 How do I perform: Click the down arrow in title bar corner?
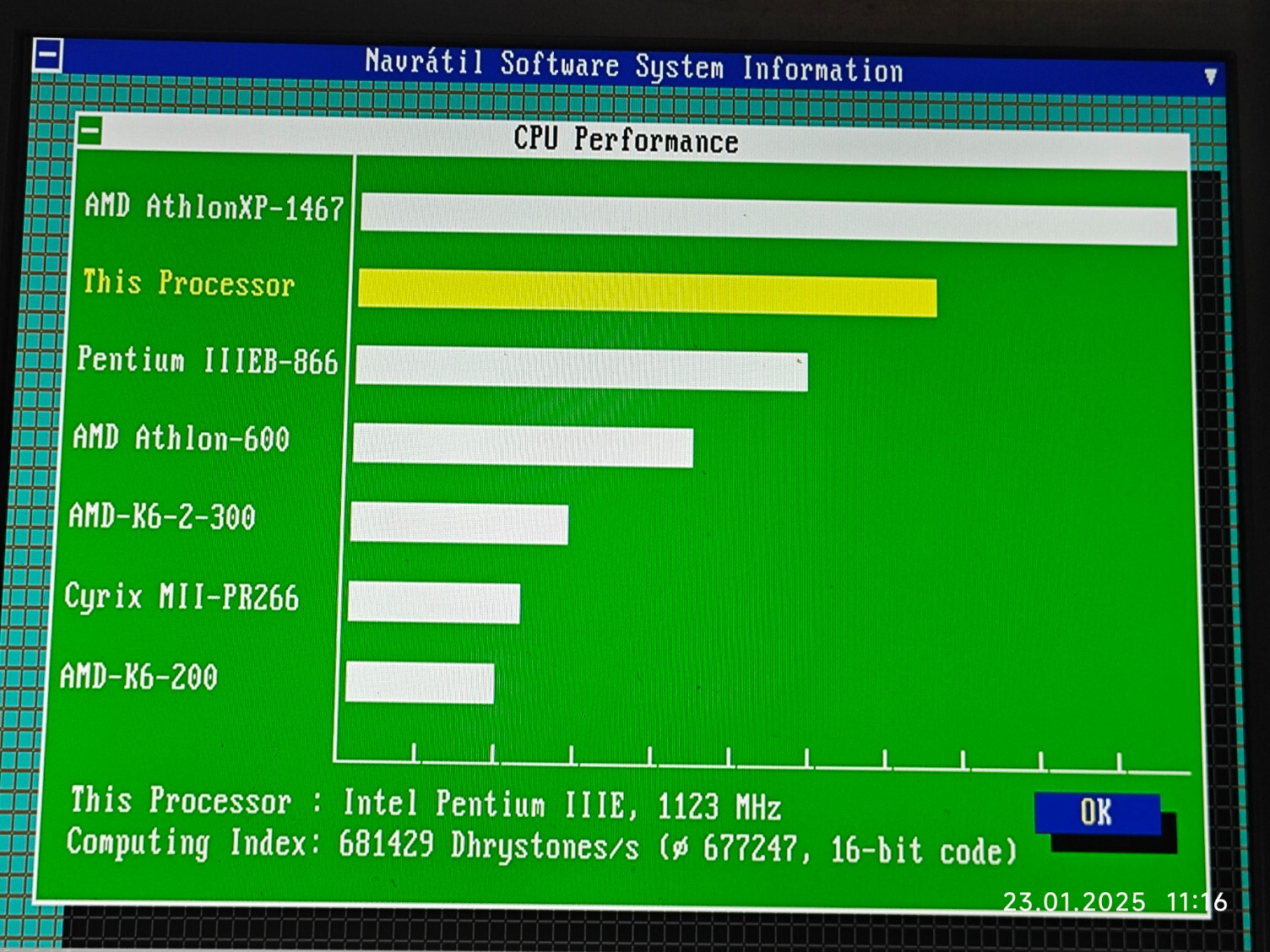point(1210,77)
